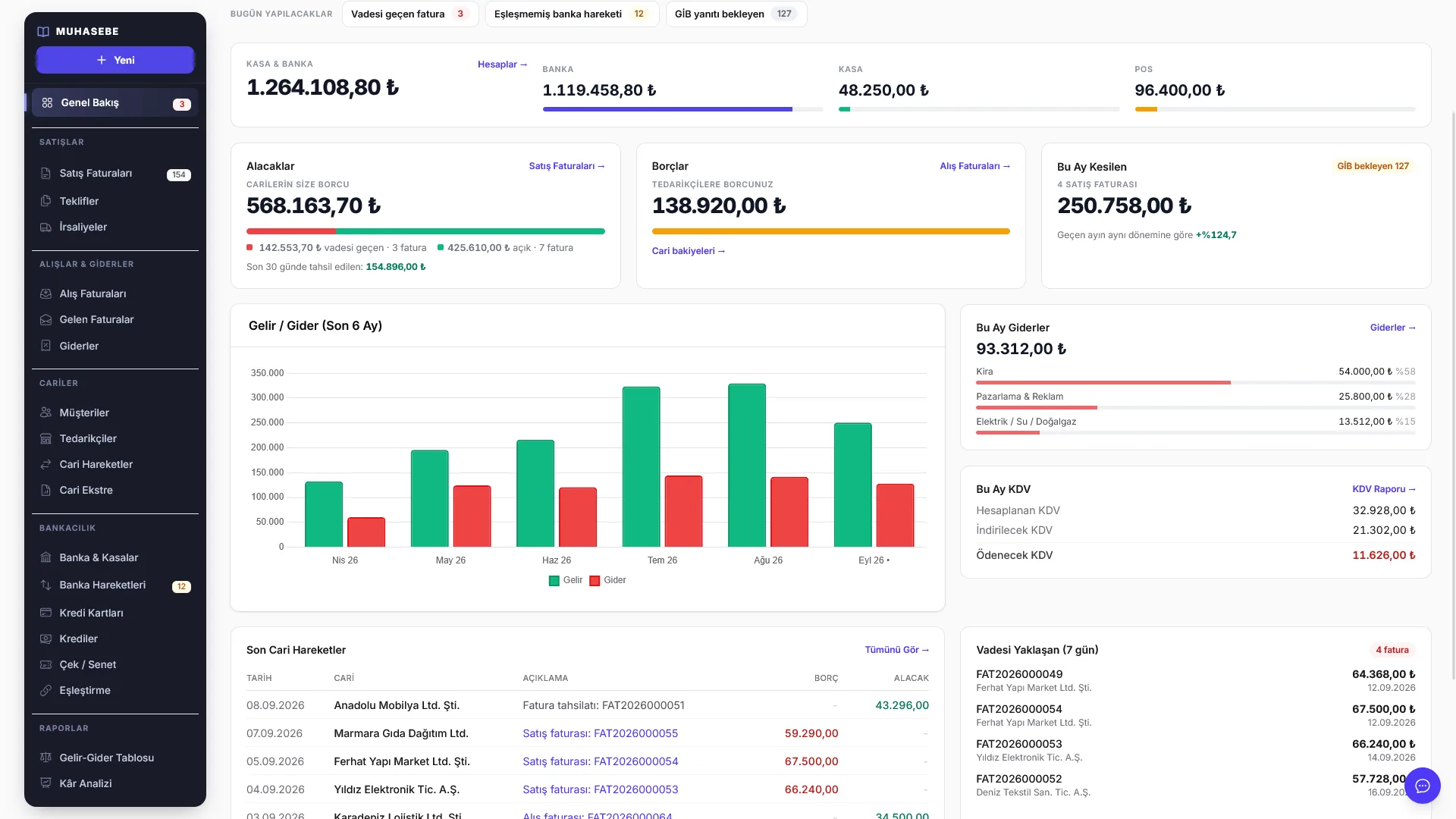
Task: Select Banka Hareketleri menu item
Action: (x=115, y=585)
